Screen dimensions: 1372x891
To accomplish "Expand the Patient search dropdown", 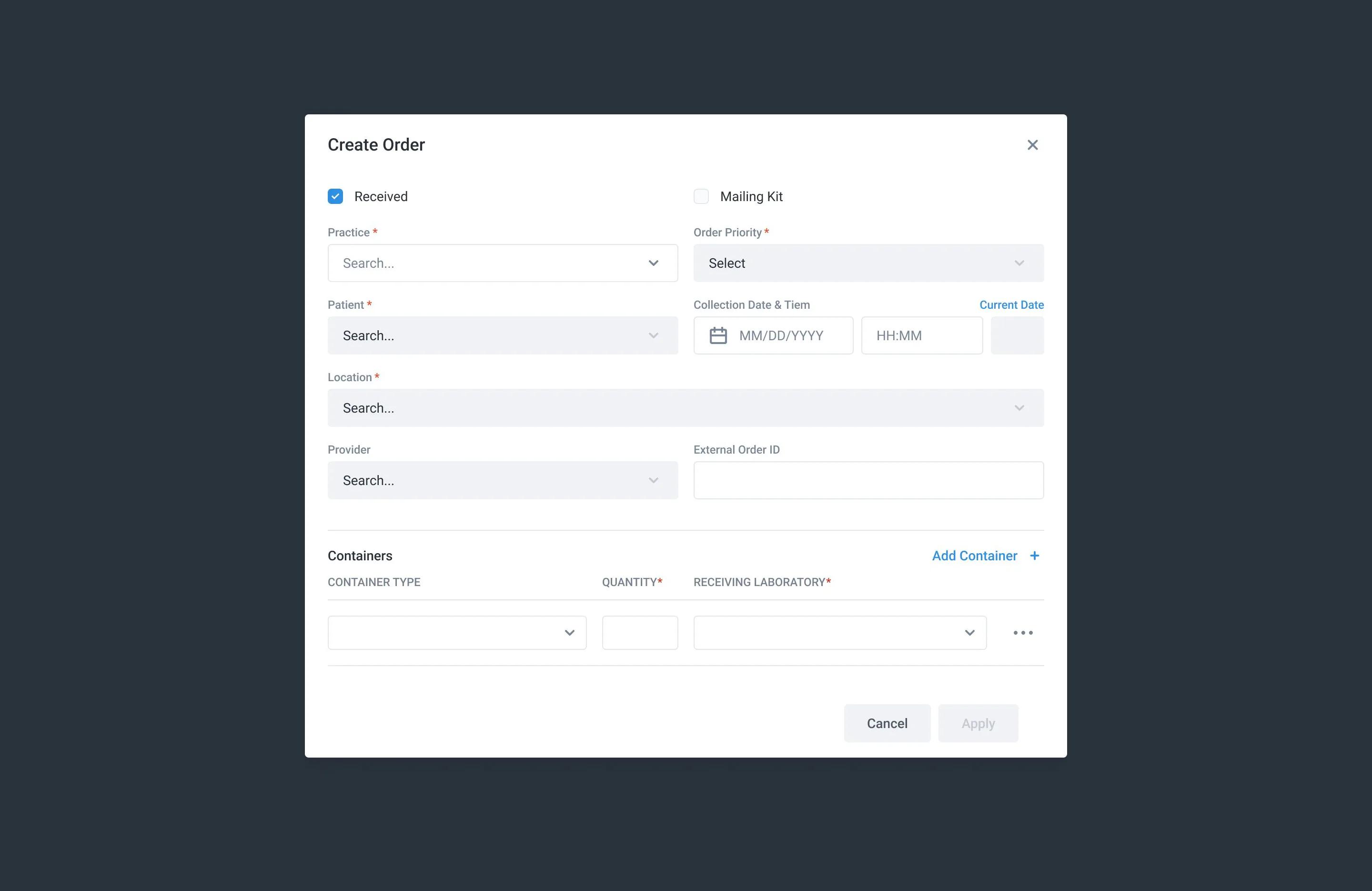I will (x=503, y=335).
